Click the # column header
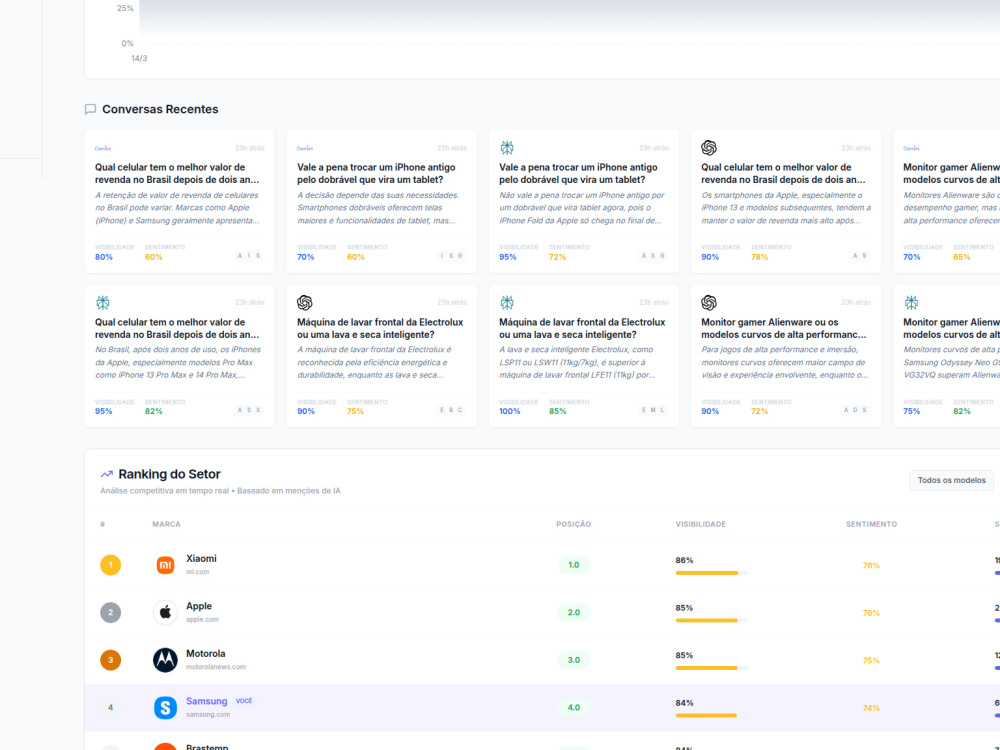1000x750 pixels. 103,524
